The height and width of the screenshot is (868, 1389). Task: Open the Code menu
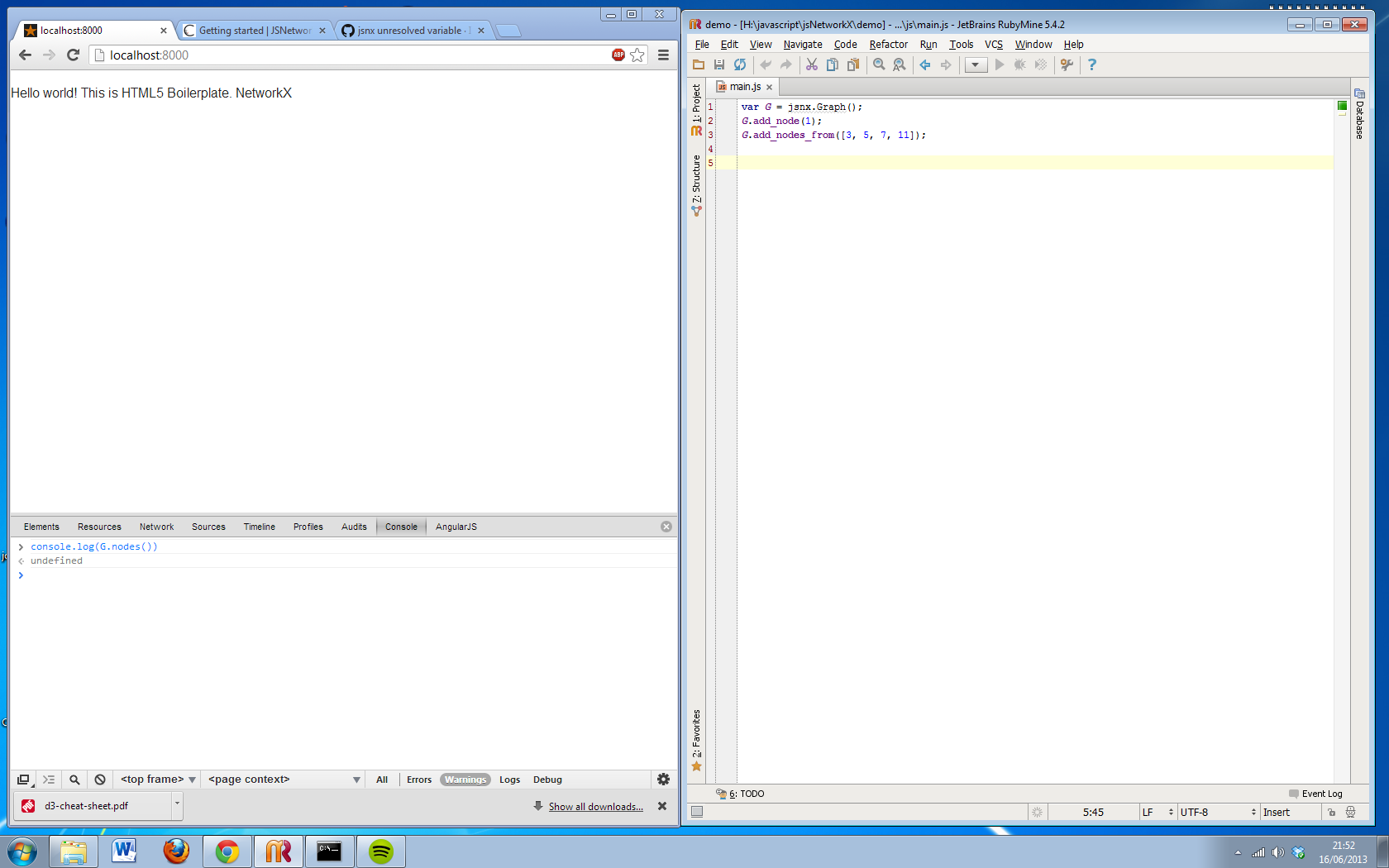[x=845, y=45]
